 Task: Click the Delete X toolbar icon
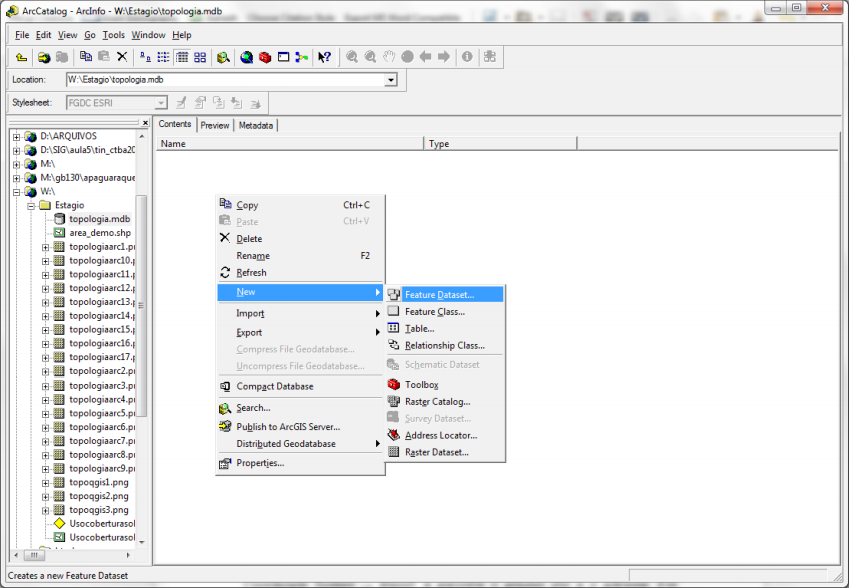pos(122,56)
